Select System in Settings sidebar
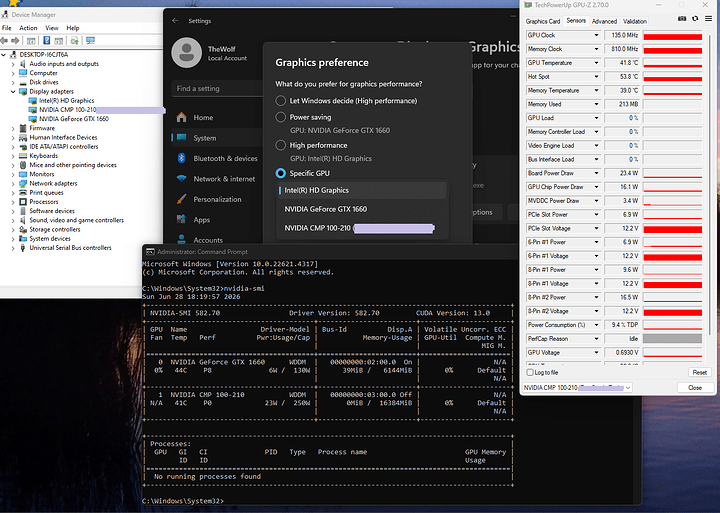The height and width of the screenshot is (513, 720). 217,138
